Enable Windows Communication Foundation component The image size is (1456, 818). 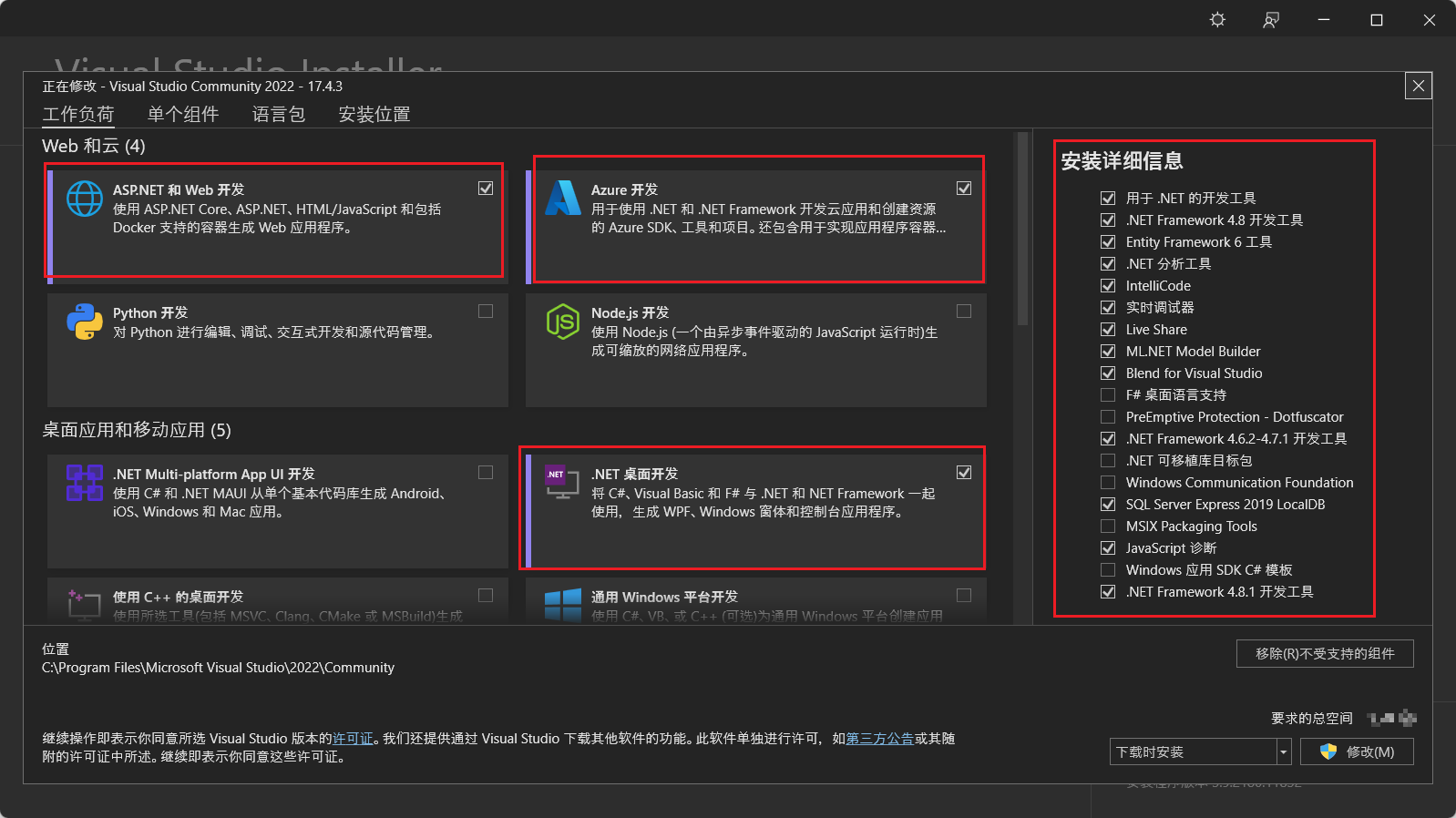point(1108,482)
